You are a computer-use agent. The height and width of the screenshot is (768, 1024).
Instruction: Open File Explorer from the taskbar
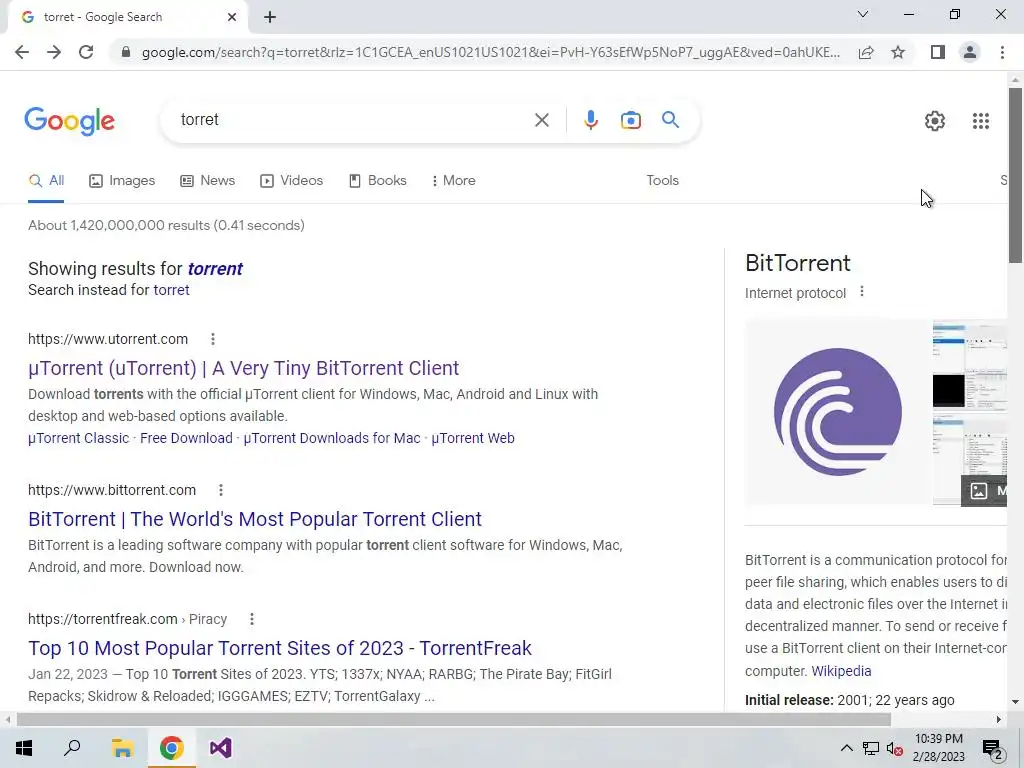pos(122,748)
